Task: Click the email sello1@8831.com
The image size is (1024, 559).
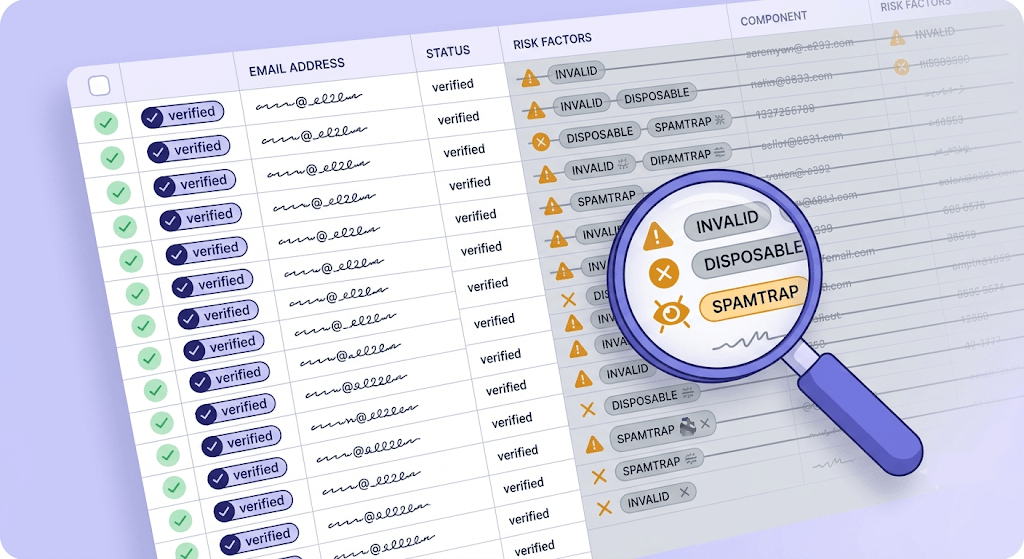Action: coord(801,141)
